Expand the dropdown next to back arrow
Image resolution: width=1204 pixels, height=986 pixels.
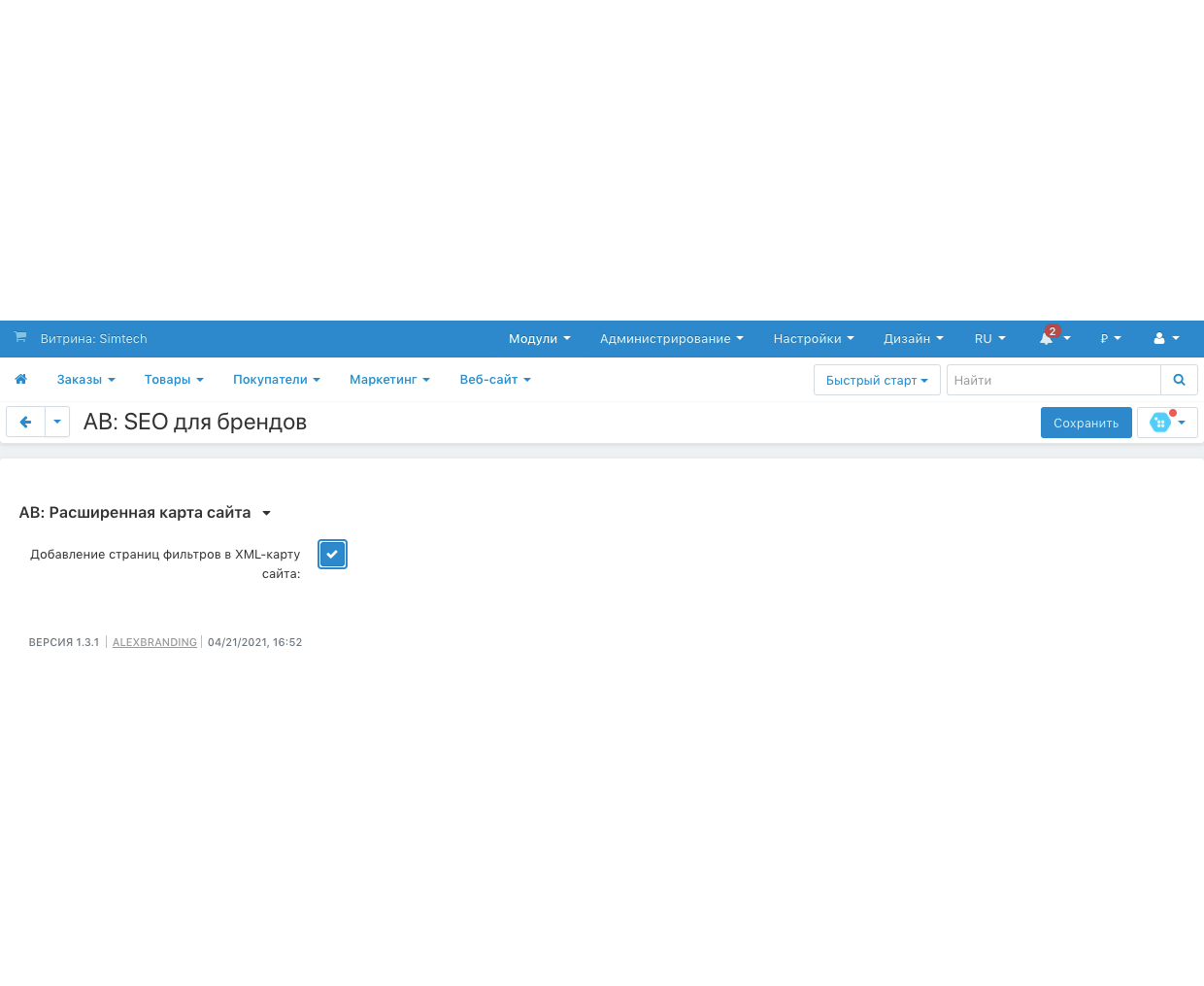tap(57, 422)
